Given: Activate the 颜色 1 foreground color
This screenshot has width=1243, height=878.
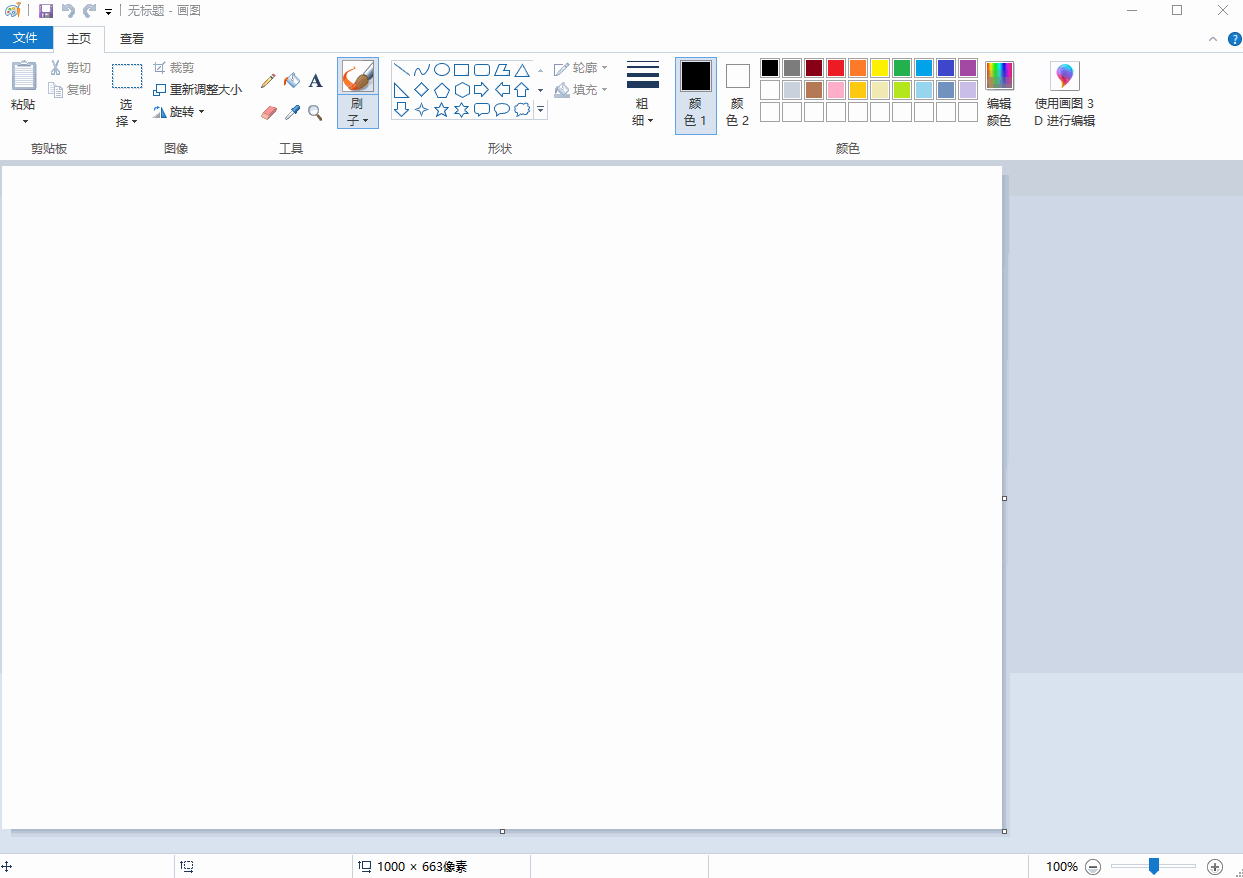Looking at the screenshot, I should point(695,95).
